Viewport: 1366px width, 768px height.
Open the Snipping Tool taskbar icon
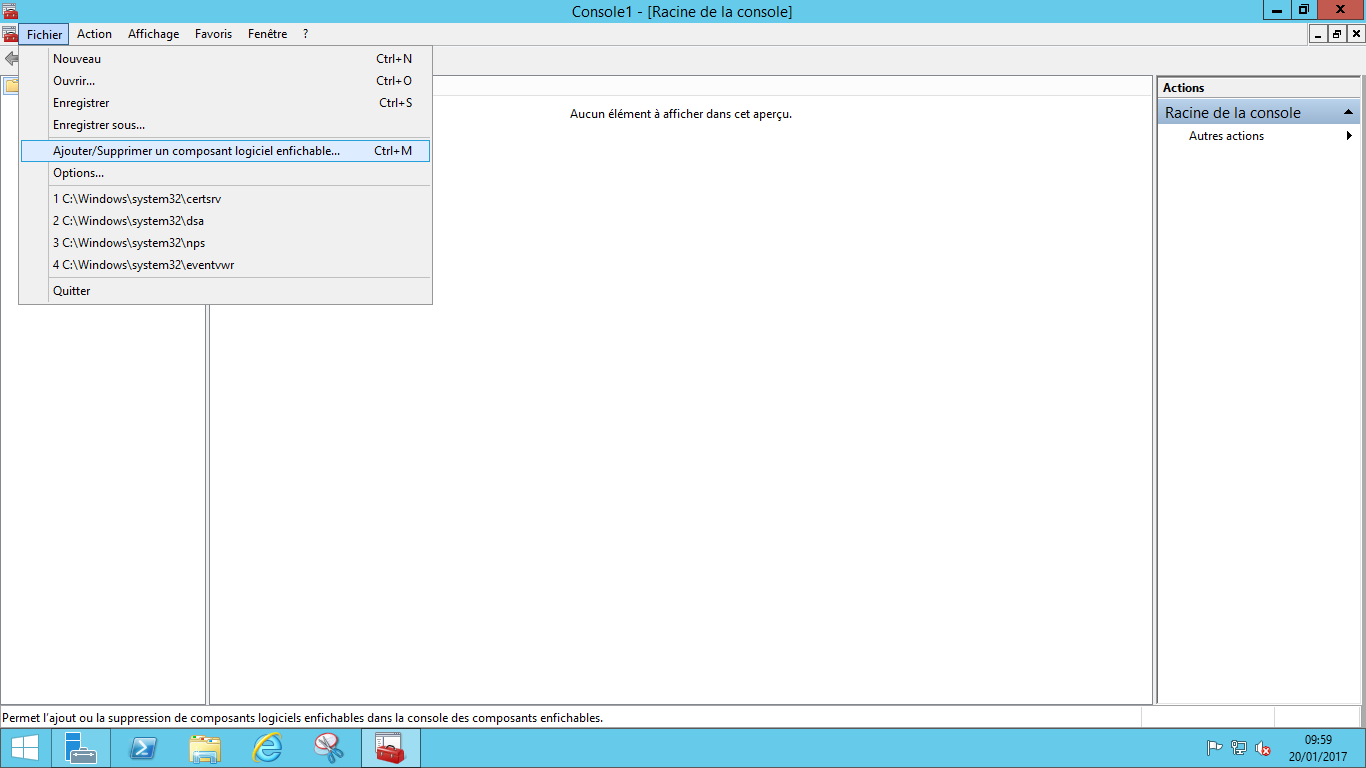click(x=329, y=747)
